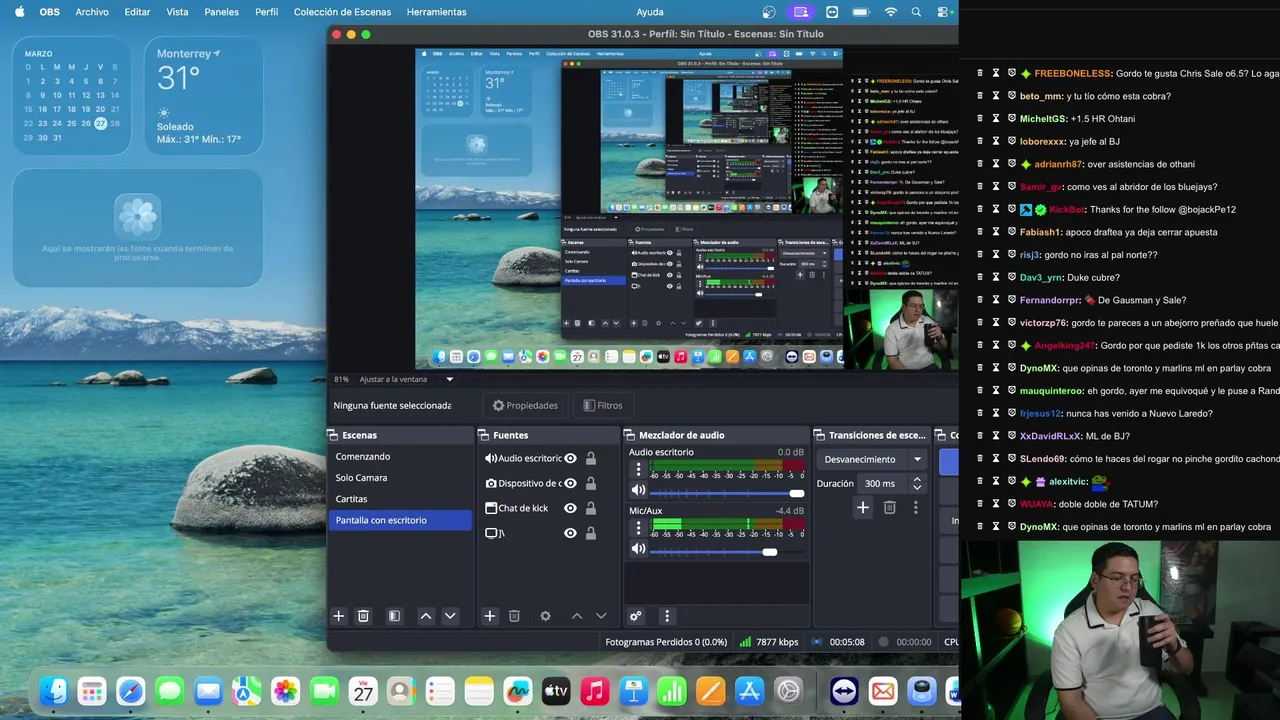The image size is (1280, 720).
Task: Click the Filtros button
Action: point(602,405)
